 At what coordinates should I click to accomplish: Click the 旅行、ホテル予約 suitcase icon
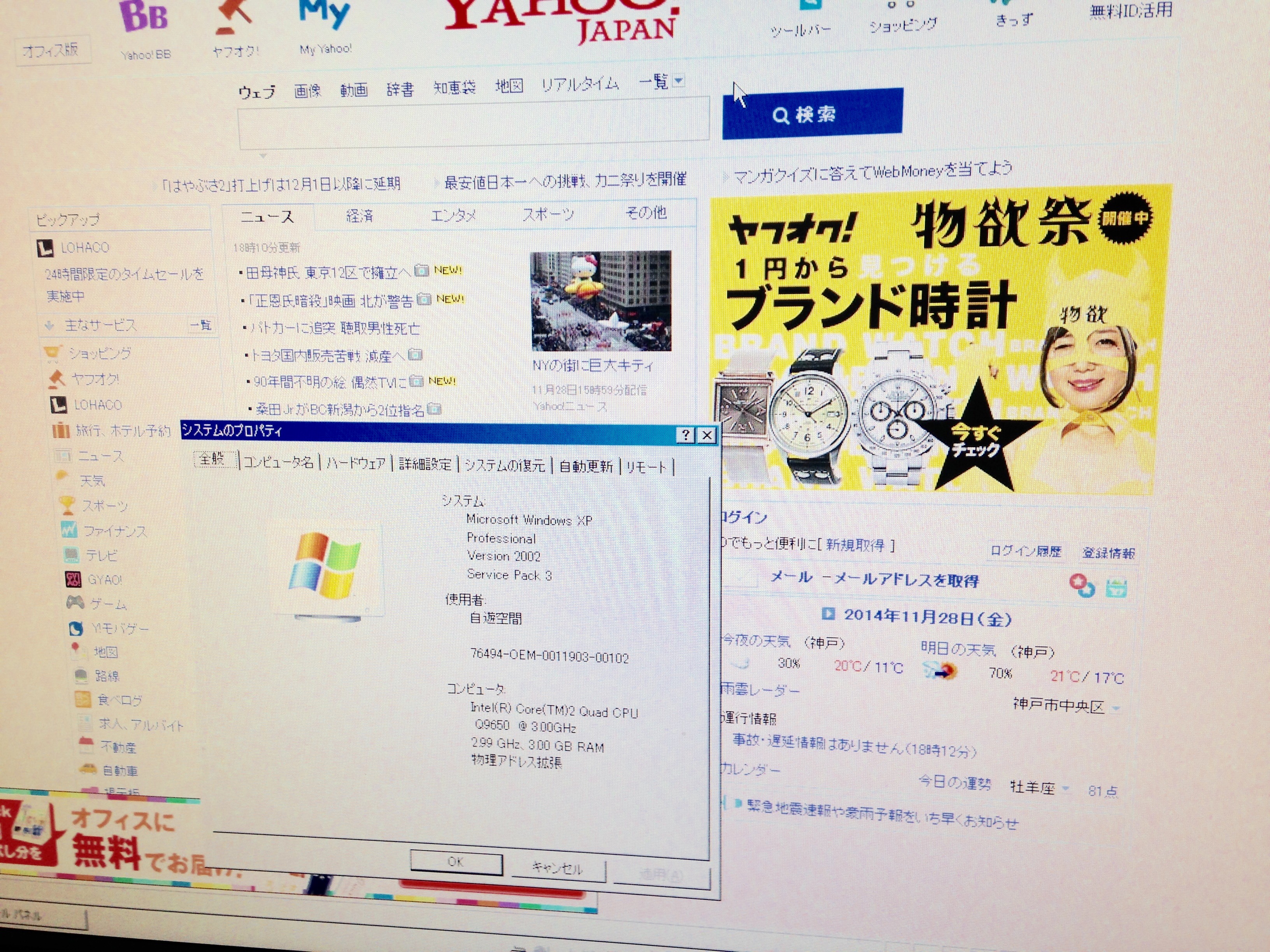click(x=60, y=430)
